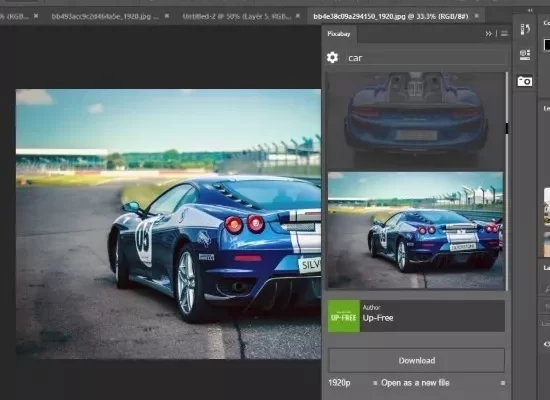Open the 'Open as a new file' dropdown

pyautogui.click(x=443, y=383)
